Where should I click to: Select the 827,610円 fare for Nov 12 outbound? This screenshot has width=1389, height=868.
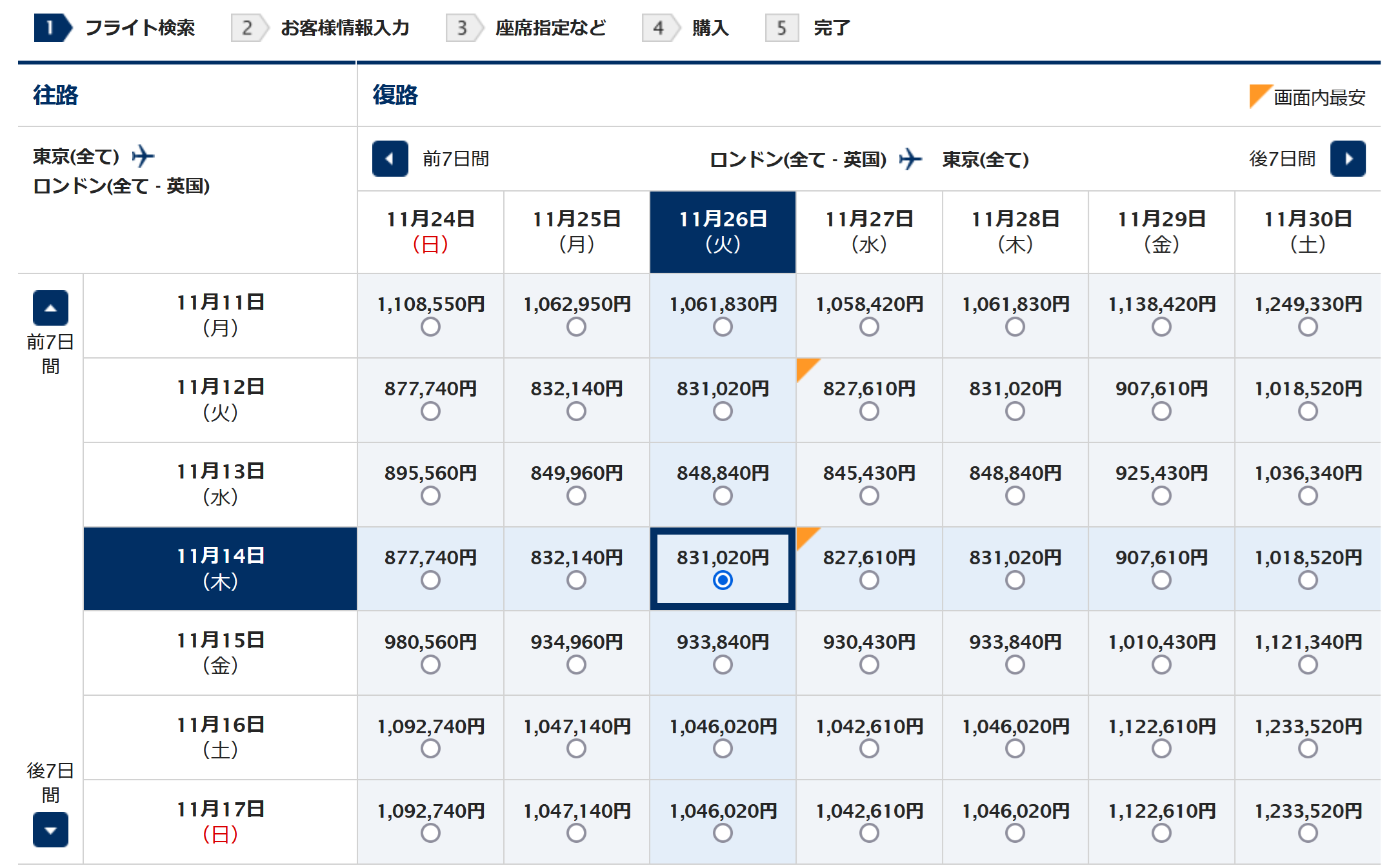click(869, 411)
